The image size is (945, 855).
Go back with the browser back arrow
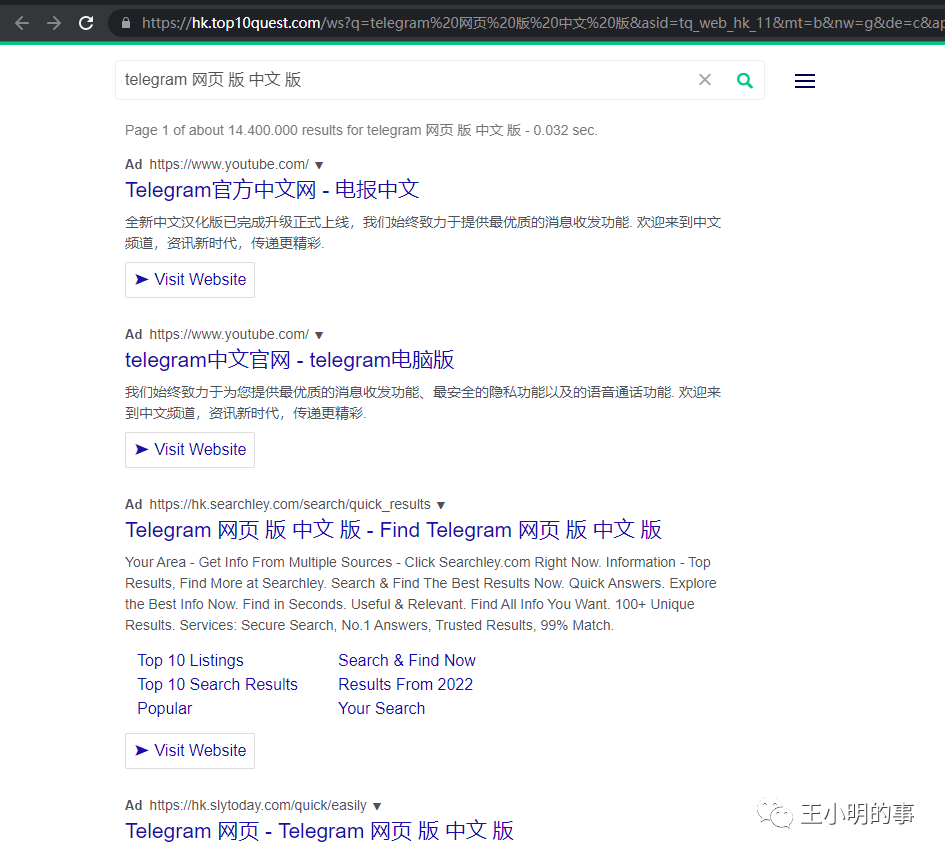[22, 23]
